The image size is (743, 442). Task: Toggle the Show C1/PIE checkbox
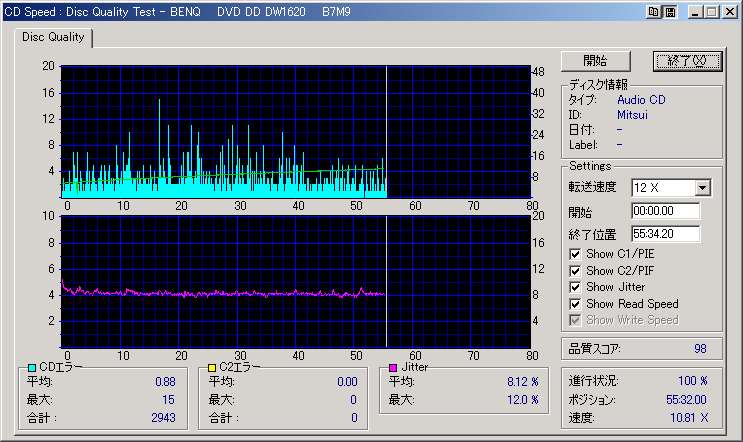(575, 254)
